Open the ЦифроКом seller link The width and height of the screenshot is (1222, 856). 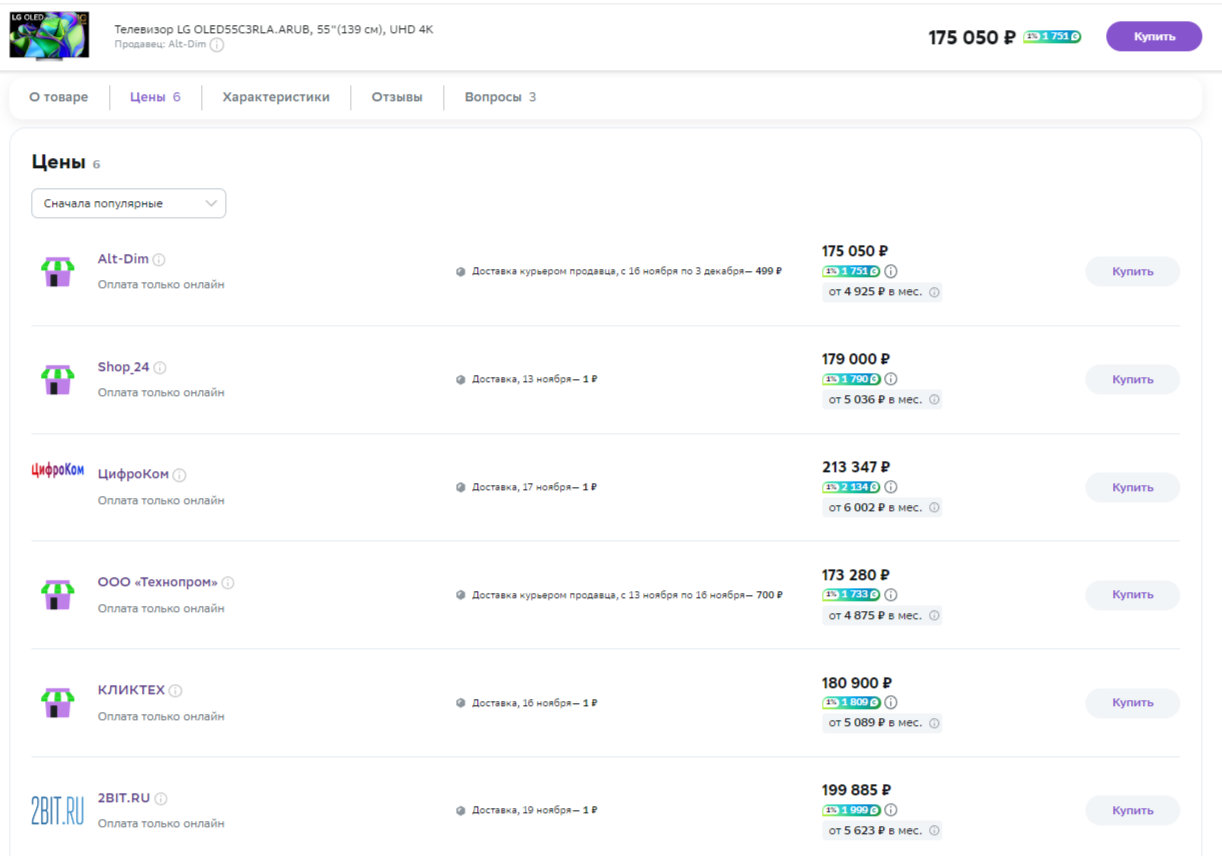click(133, 475)
